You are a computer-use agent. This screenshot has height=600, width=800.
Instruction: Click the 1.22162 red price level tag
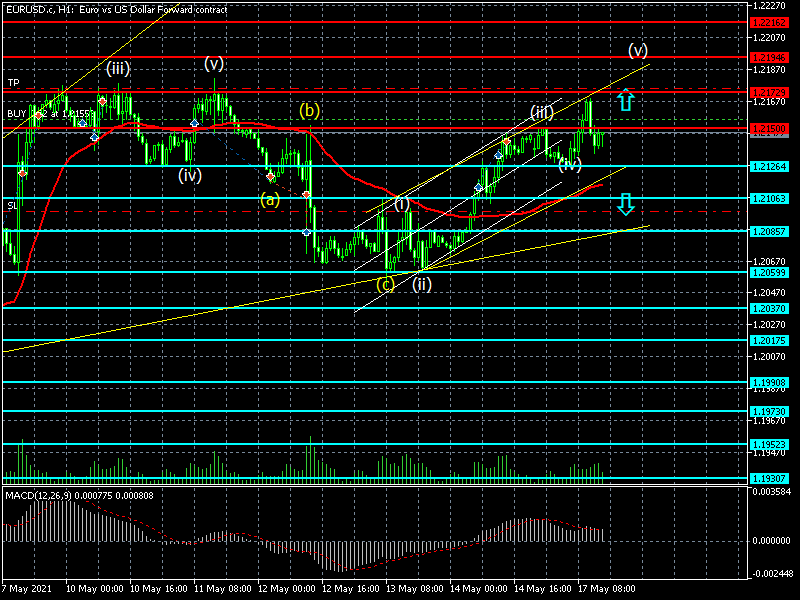pyautogui.click(x=769, y=22)
